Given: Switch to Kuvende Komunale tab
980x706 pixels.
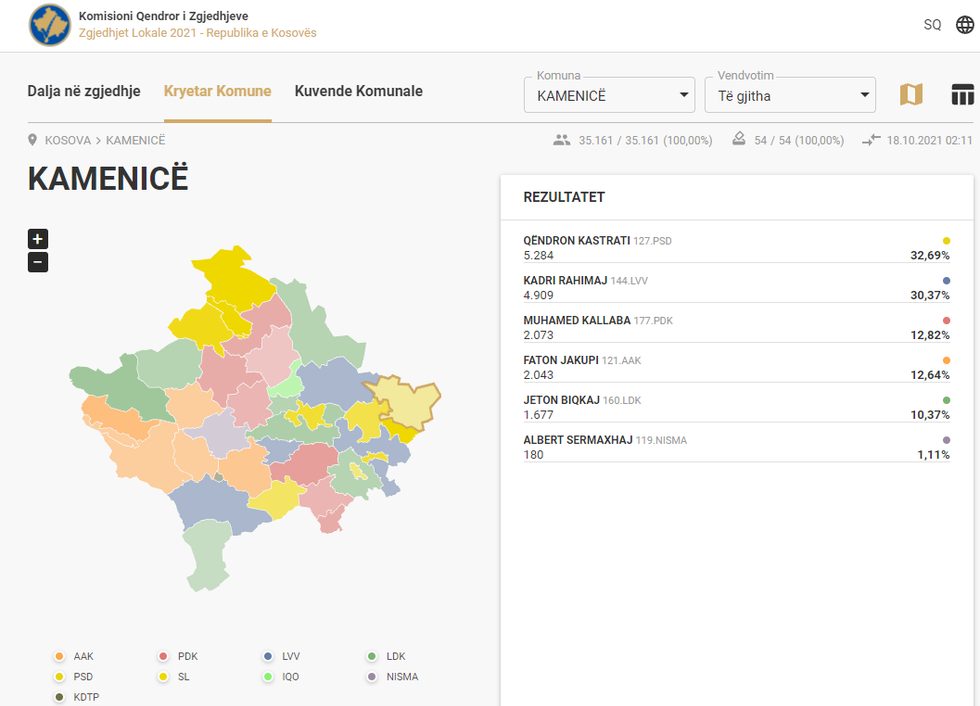Looking at the screenshot, I should [x=358, y=91].
